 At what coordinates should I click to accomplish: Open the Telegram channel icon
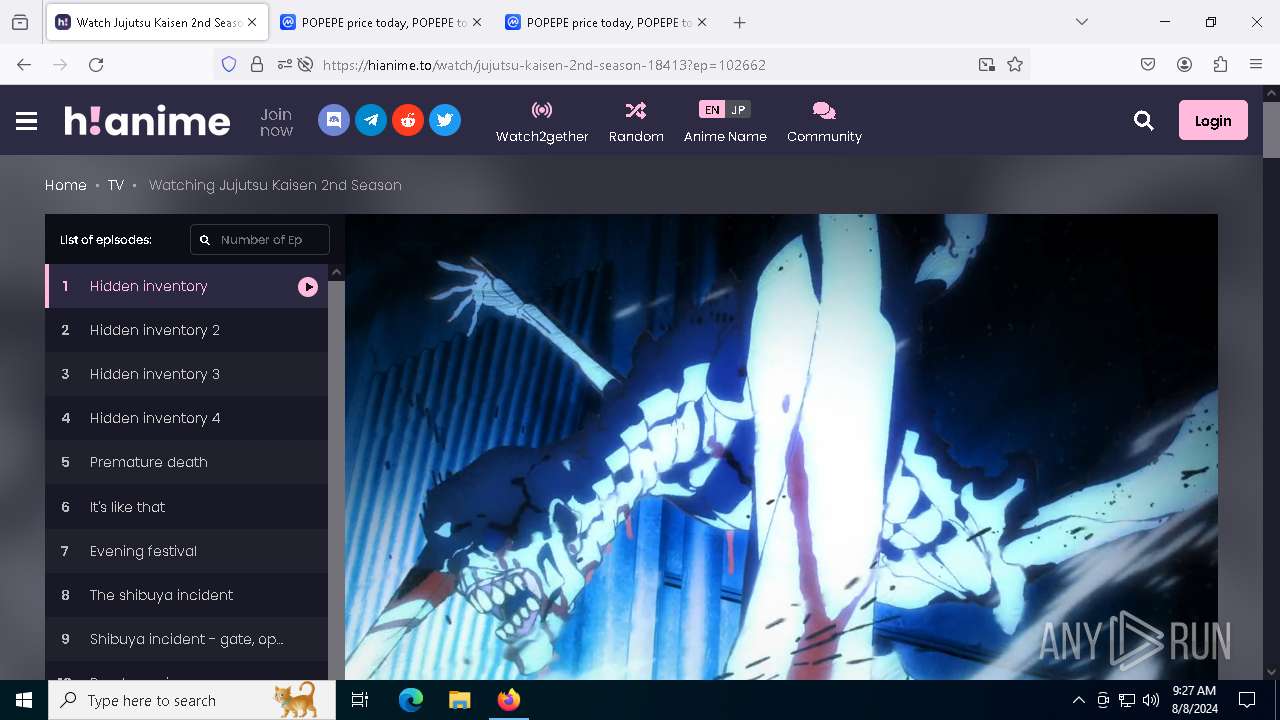coord(371,120)
